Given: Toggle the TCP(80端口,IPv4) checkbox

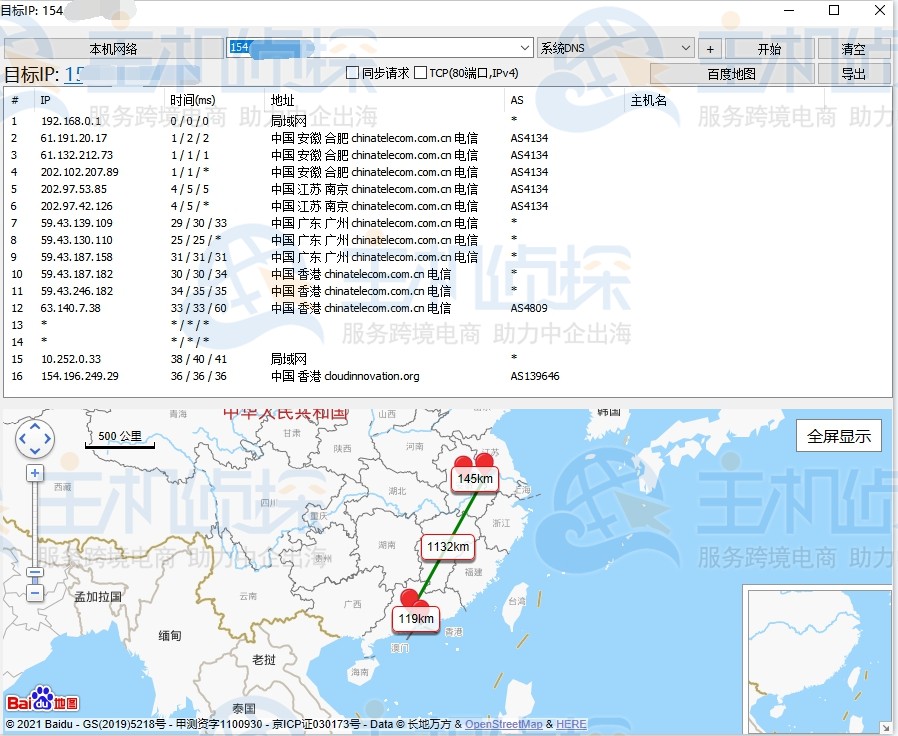Looking at the screenshot, I should 421,73.
